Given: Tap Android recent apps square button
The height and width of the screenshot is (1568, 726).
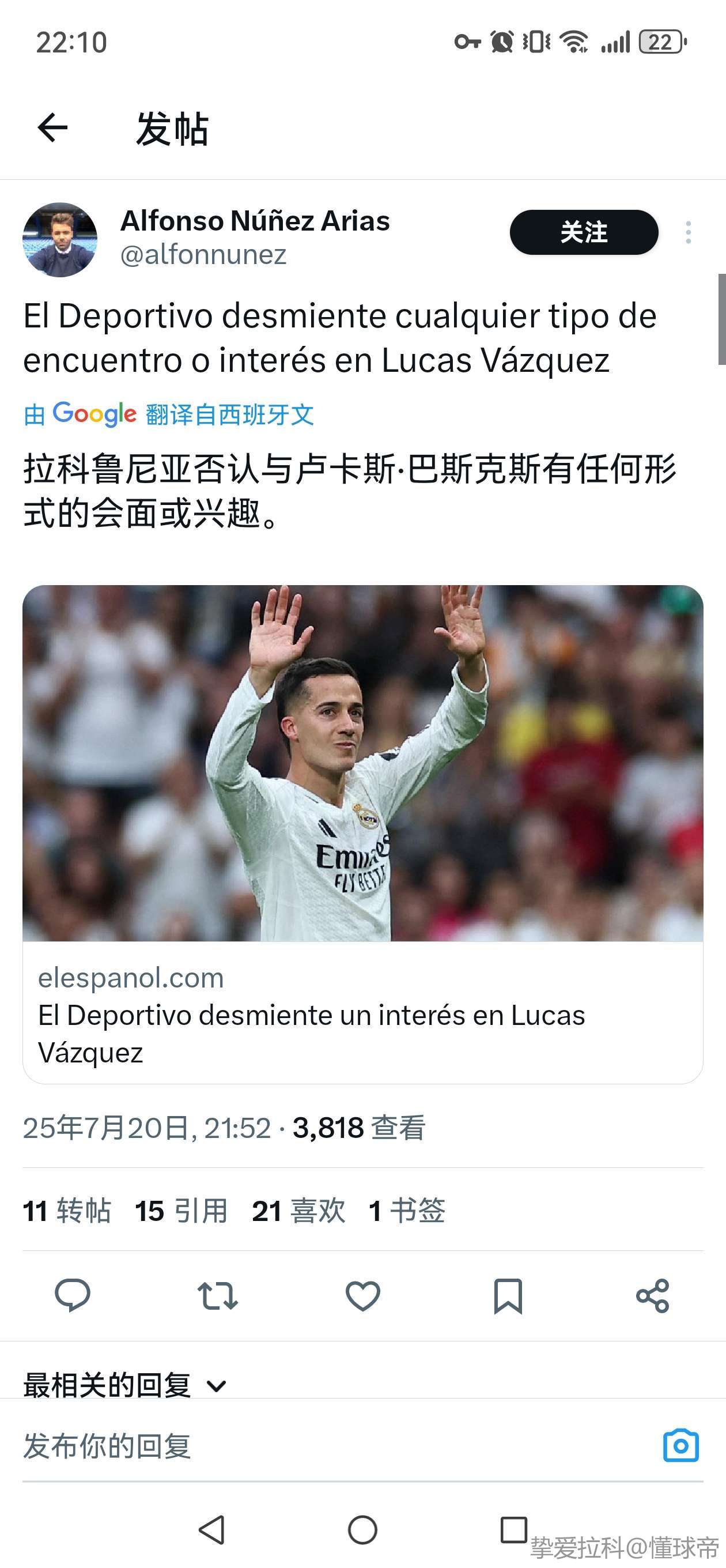Looking at the screenshot, I should point(513,1529).
